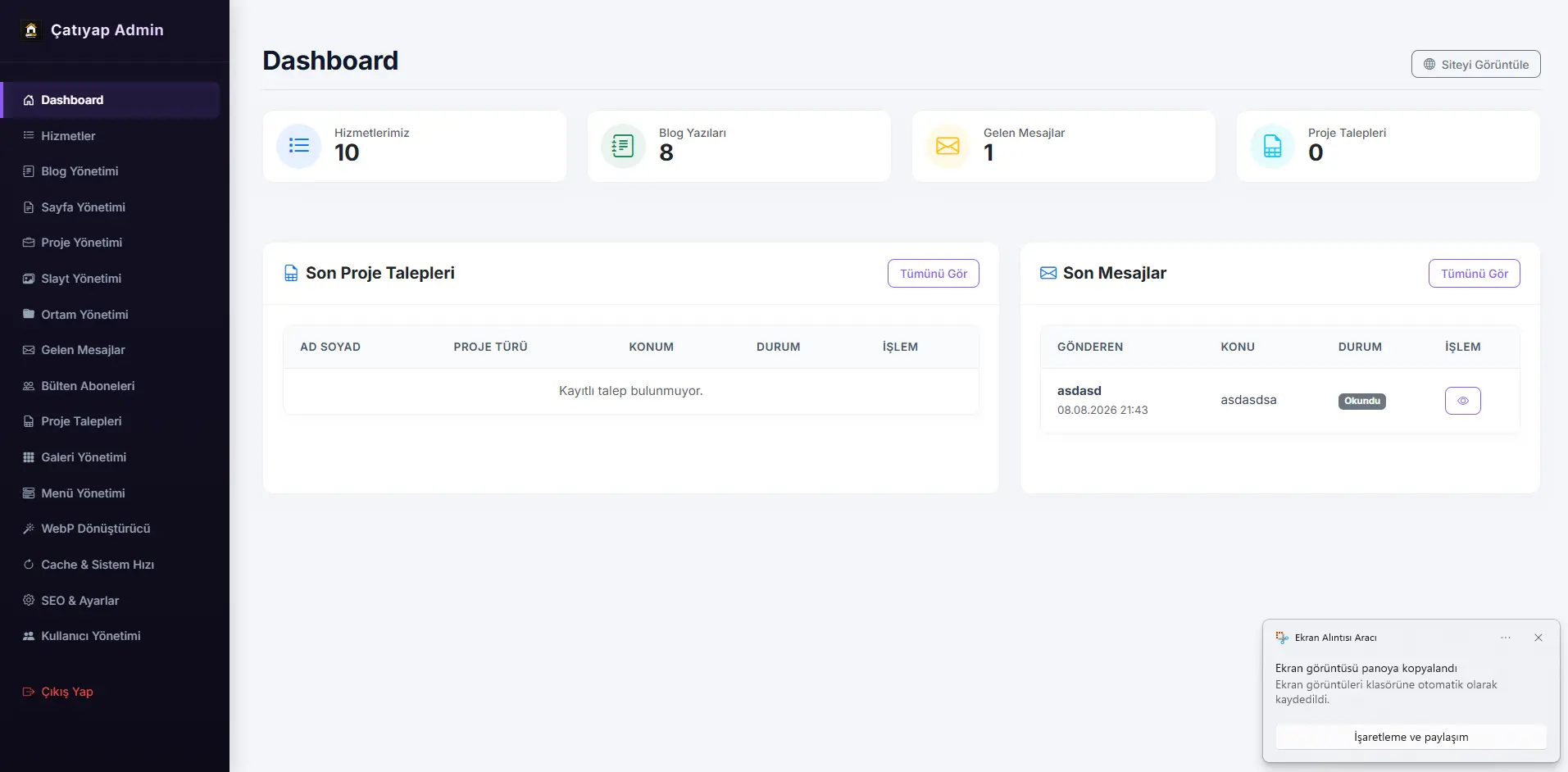The image size is (1568, 772).
Task: Click the subject text asdasdsa
Action: [1248, 400]
